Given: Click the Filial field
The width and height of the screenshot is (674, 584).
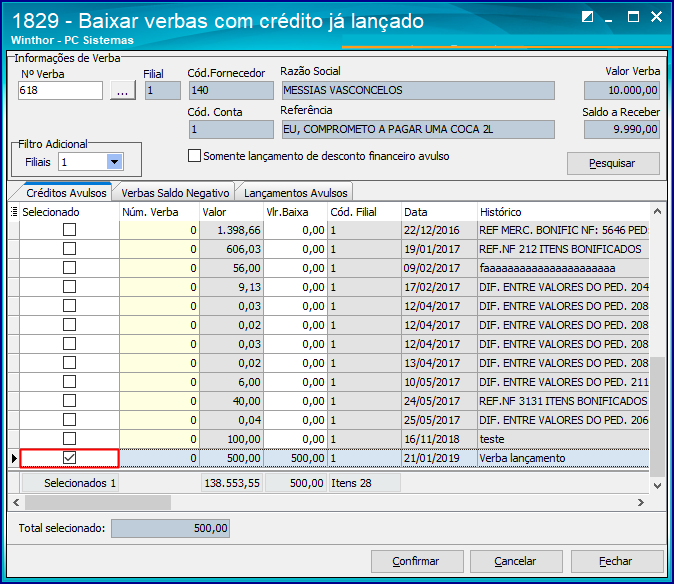Looking at the screenshot, I should 163,90.
